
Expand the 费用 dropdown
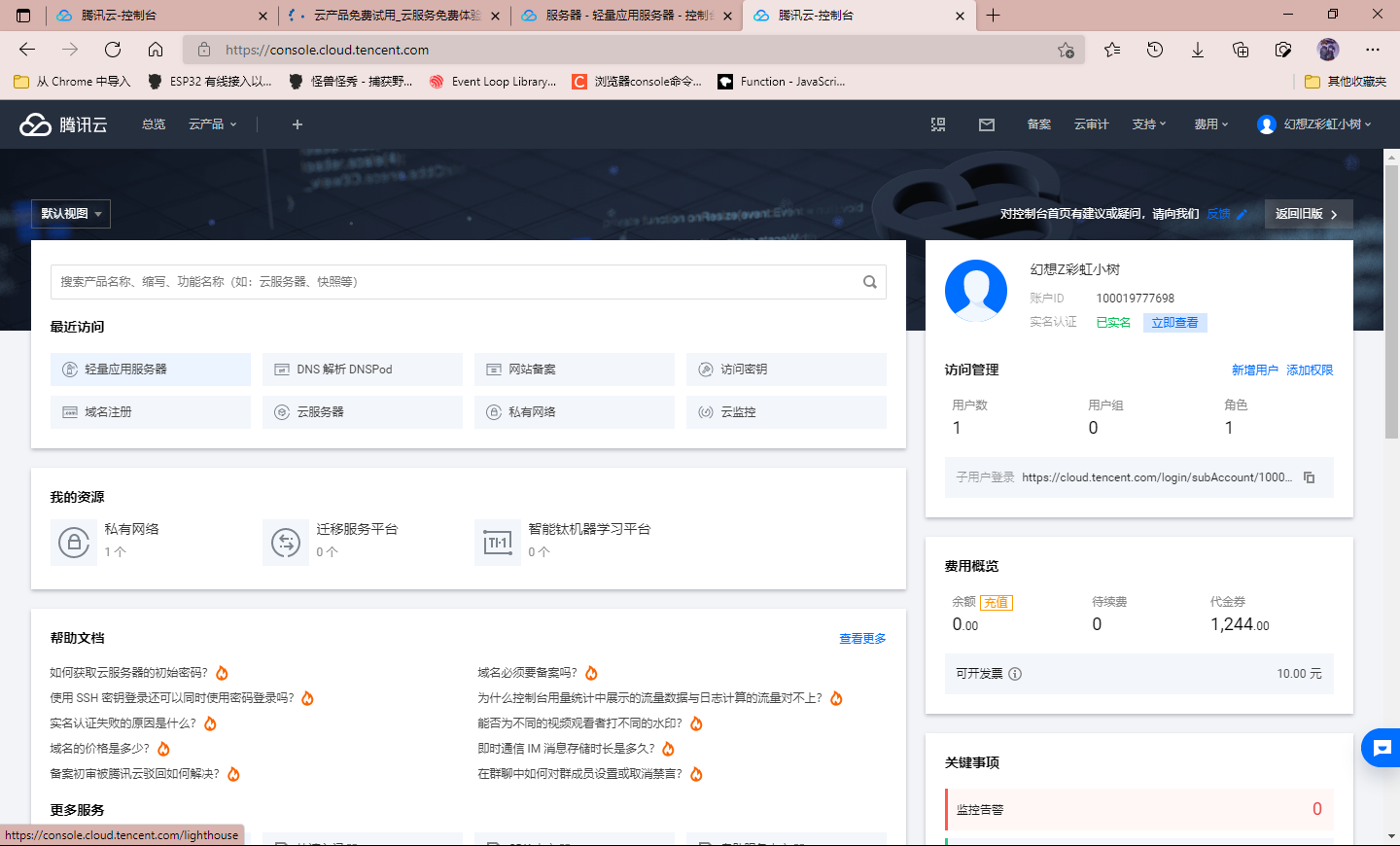click(x=1211, y=124)
